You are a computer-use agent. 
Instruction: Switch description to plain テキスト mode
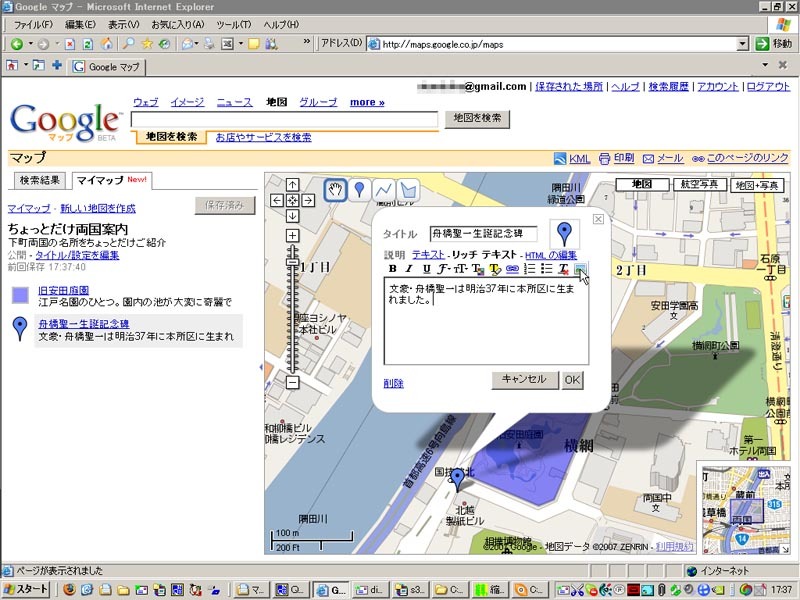[x=428, y=254]
